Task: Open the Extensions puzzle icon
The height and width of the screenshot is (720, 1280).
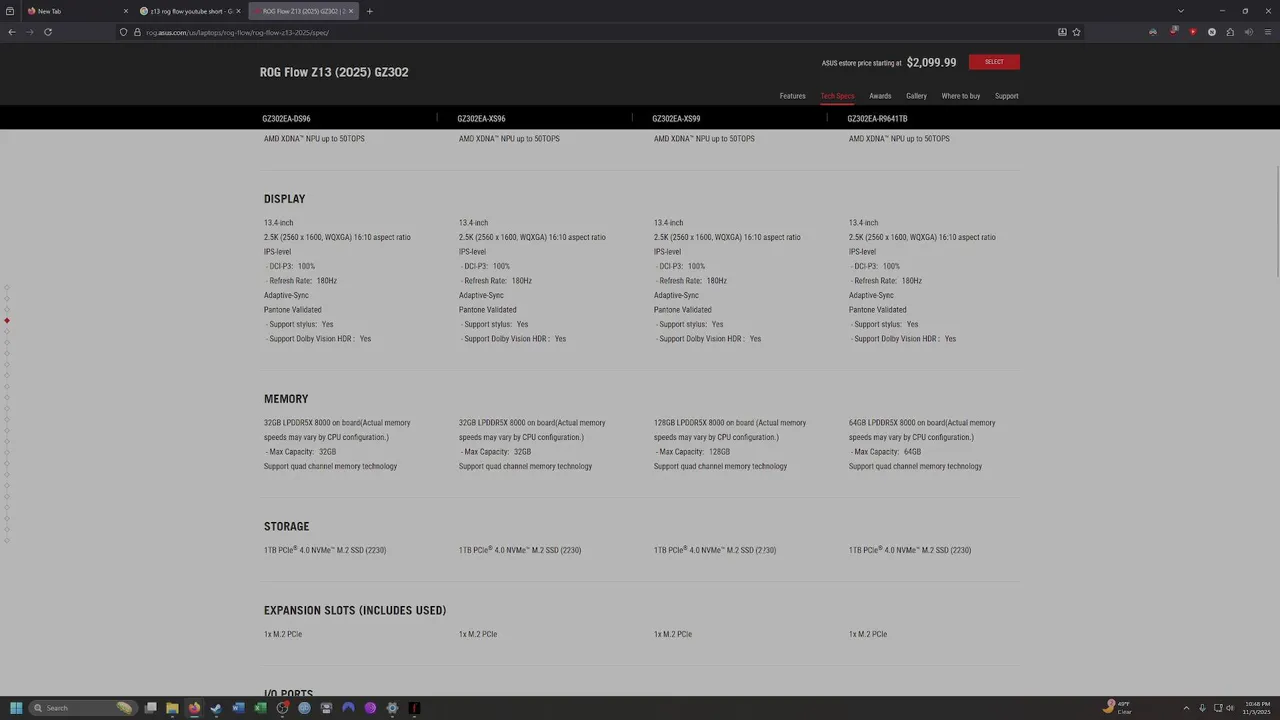Action: pyautogui.click(x=1230, y=32)
